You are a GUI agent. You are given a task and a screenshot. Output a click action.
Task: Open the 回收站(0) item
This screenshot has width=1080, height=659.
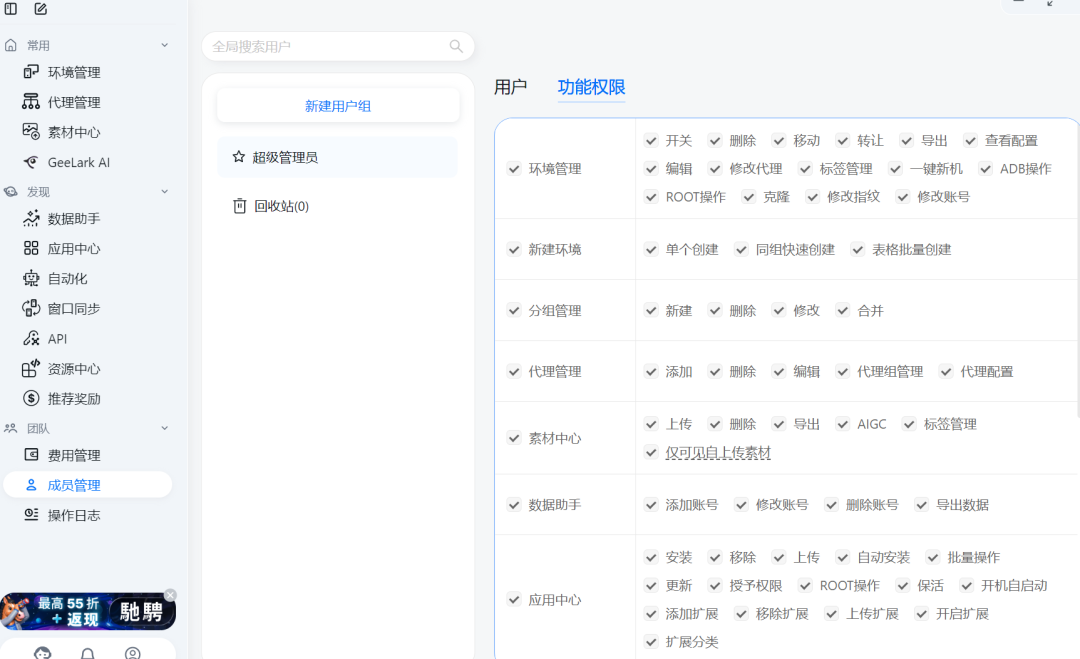tap(281, 205)
